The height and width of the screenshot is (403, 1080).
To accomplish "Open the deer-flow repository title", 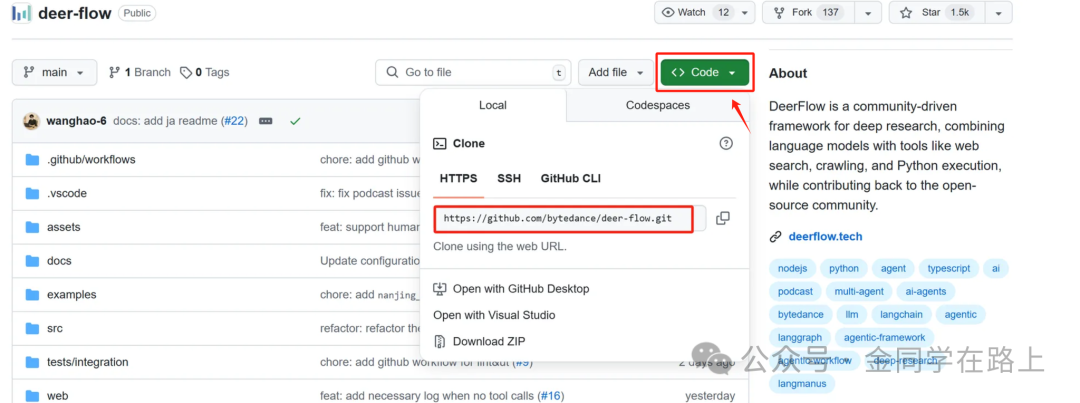I will pyautogui.click(x=74, y=13).
